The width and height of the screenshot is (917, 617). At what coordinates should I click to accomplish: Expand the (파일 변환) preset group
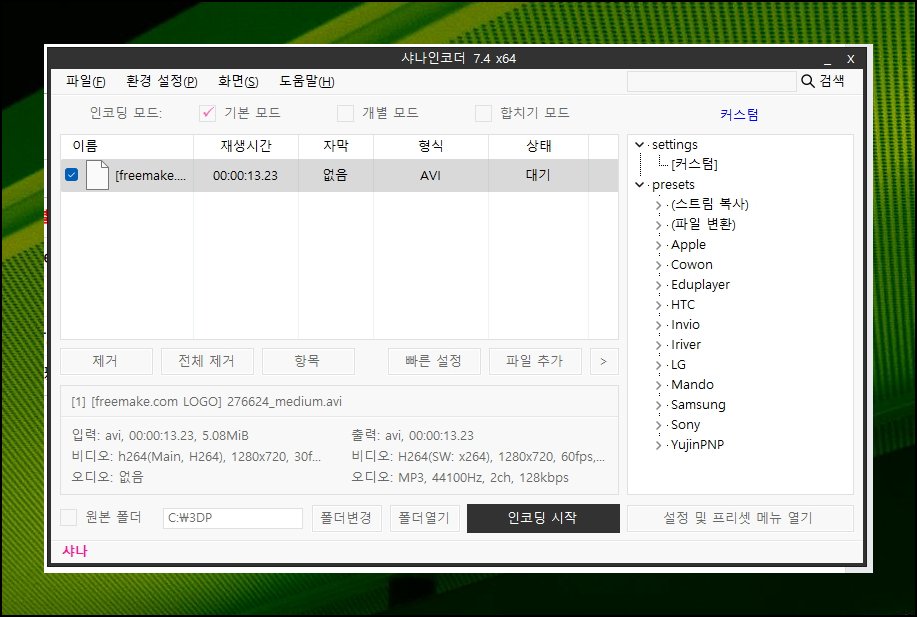[659, 225]
